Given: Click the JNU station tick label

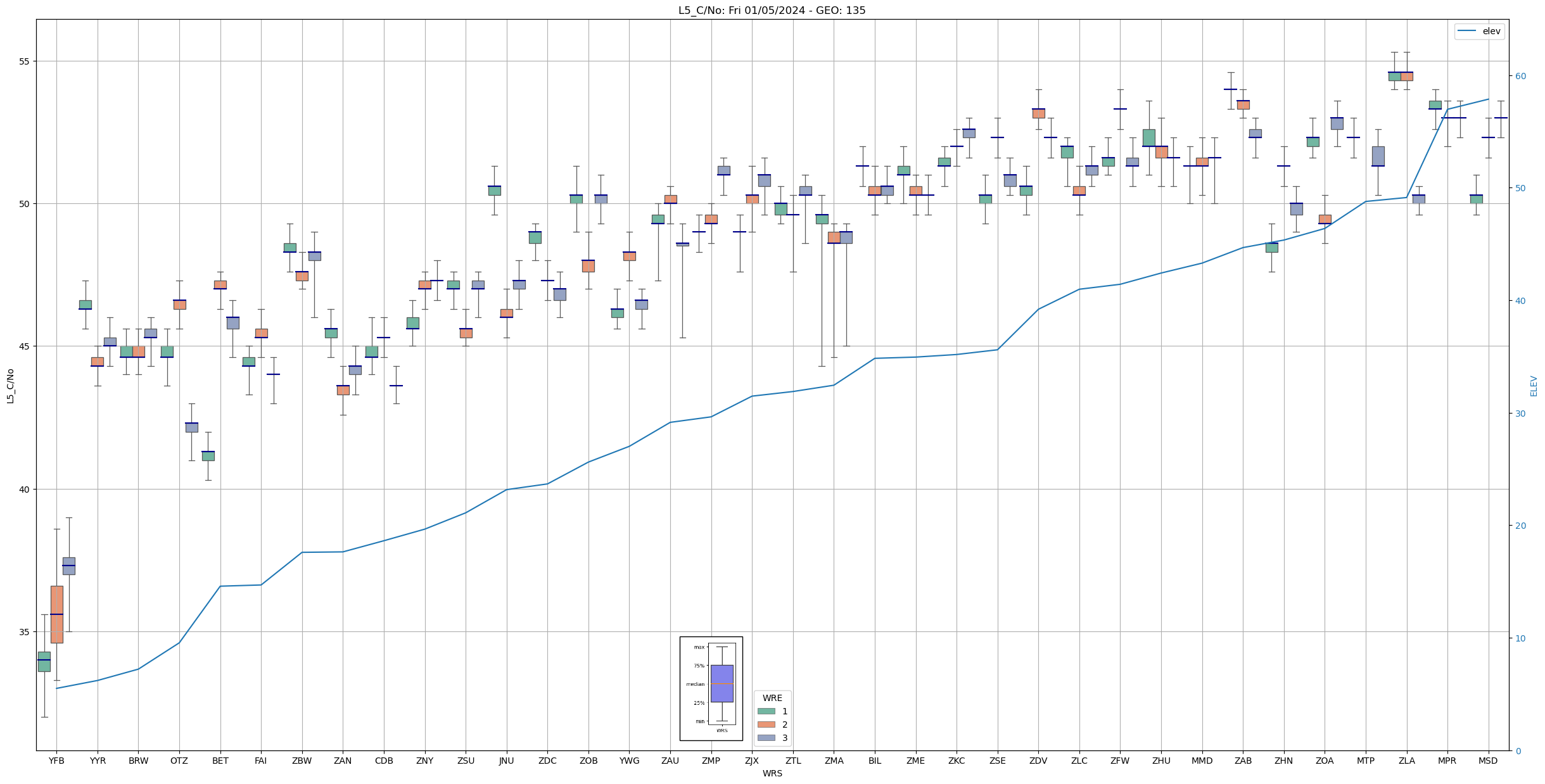Looking at the screenshot, I should [x=506, y=761].
